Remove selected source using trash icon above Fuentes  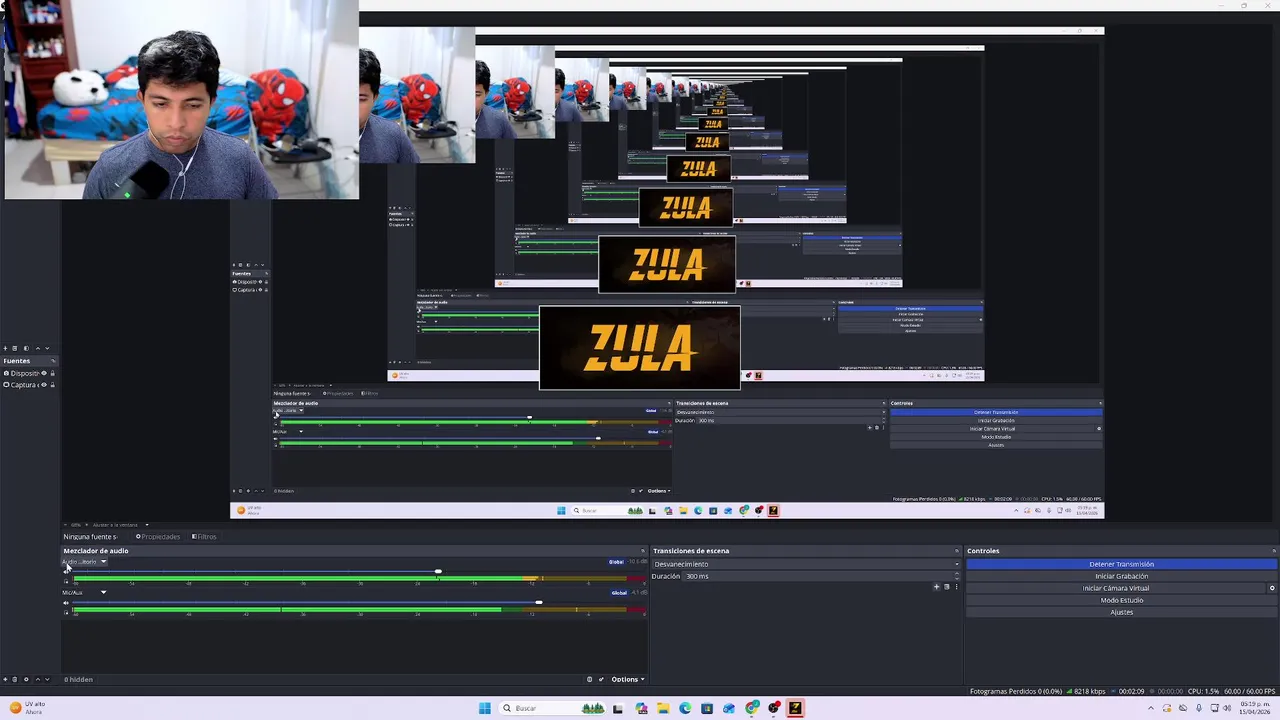(15, 348)
